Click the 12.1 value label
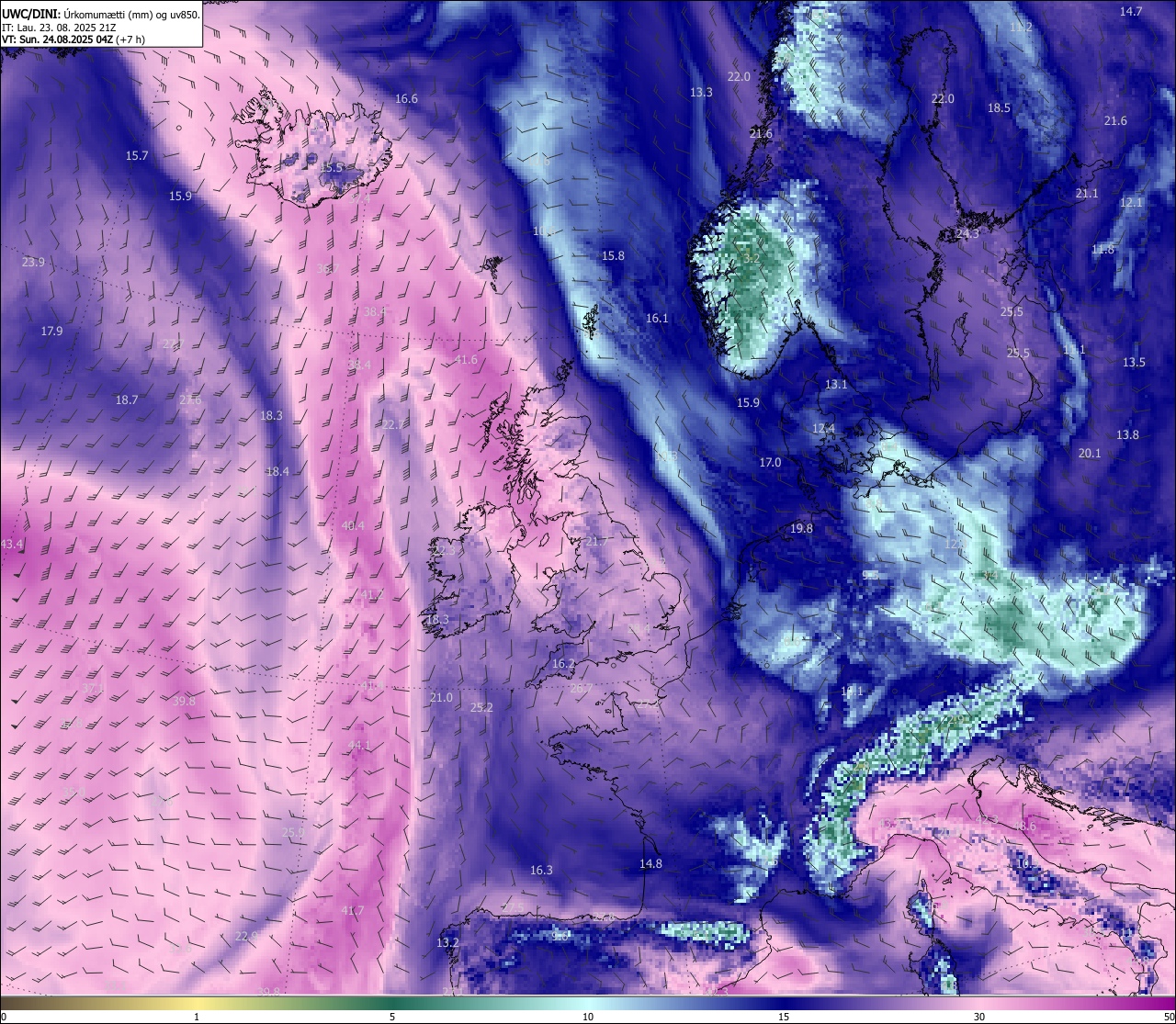Screen dimensions: 1176x1024 pos(1131,203)
